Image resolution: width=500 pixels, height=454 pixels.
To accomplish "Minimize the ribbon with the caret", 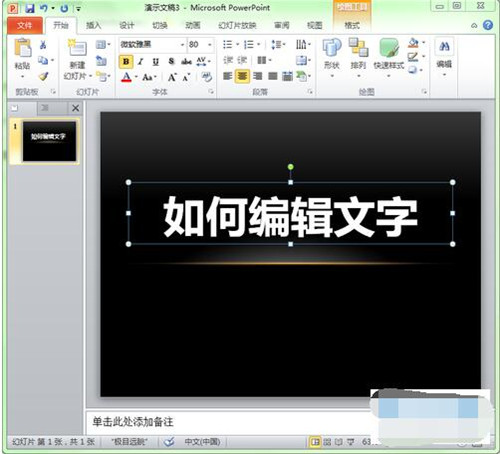I will tap(474, 25).
